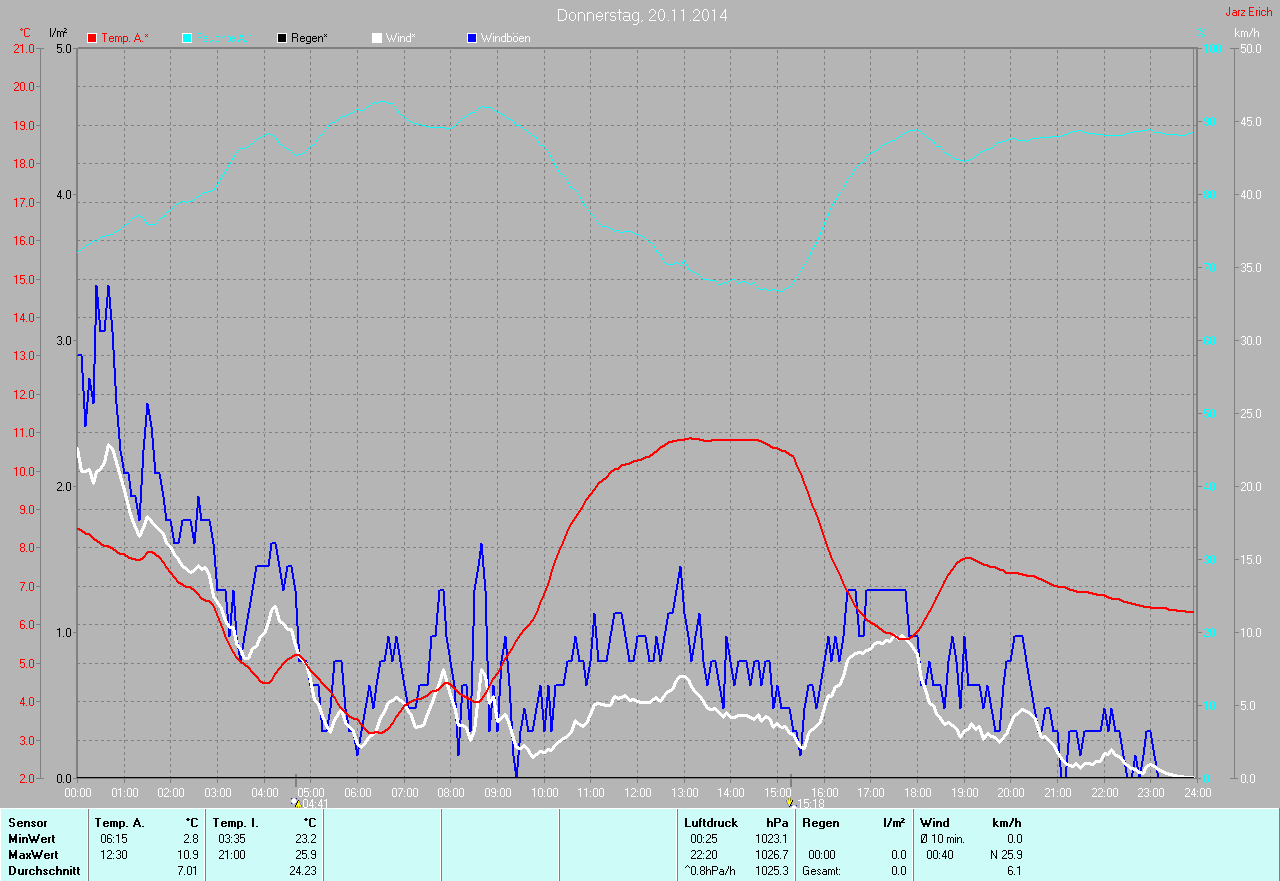
Task: Click the '50.0' wind speed axis label
Action: pos(1252,48)
